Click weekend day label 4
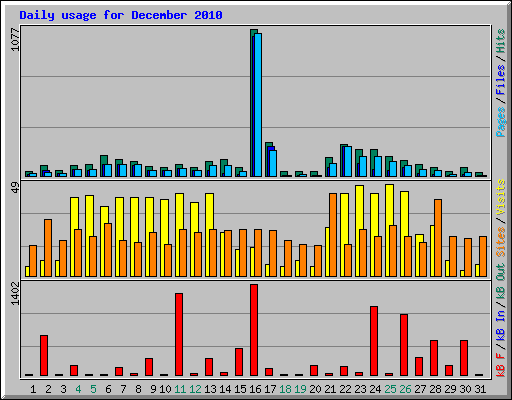This screenshot has width=512, height=400. click(78, 389)
